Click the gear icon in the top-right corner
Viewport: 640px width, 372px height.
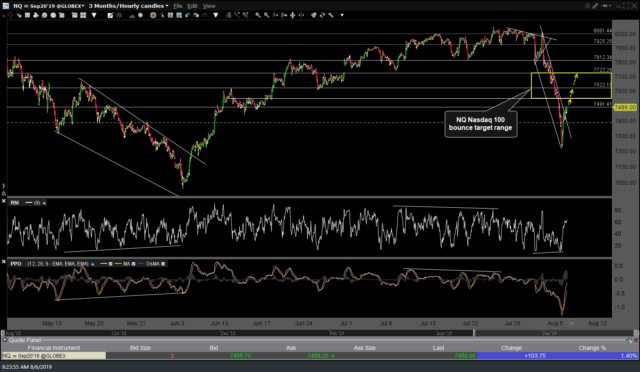(x=587, y=6)
